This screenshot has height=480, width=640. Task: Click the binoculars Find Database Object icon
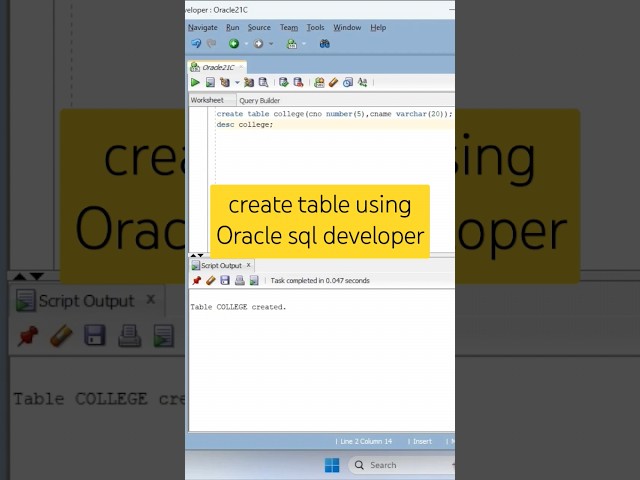click(324, 44)
